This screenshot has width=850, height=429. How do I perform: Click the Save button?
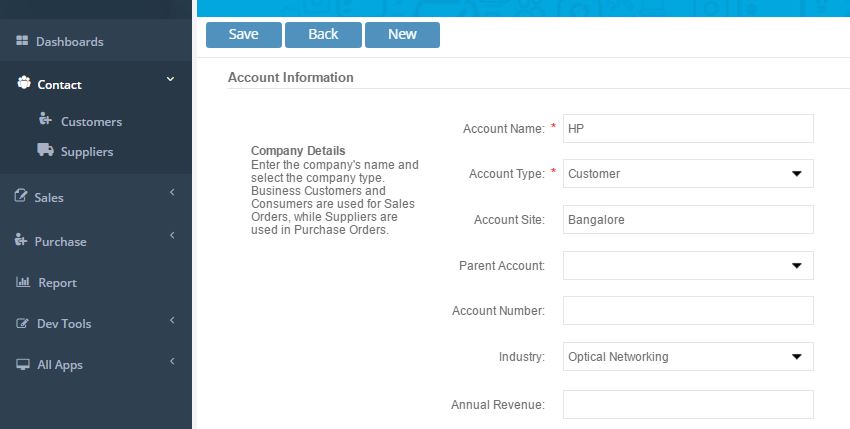click(x=244, y=35)
